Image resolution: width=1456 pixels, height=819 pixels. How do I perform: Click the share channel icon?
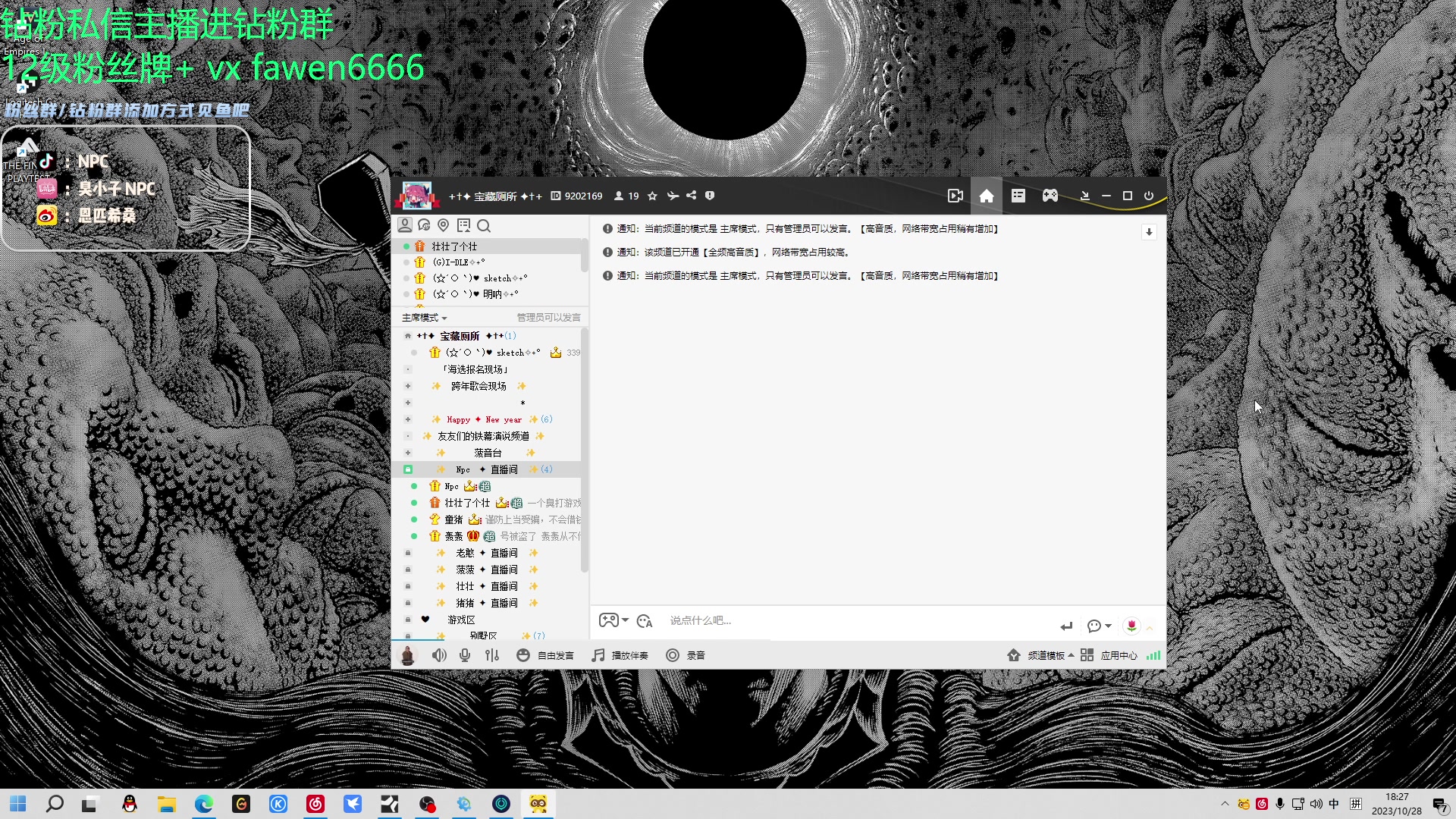691,196
